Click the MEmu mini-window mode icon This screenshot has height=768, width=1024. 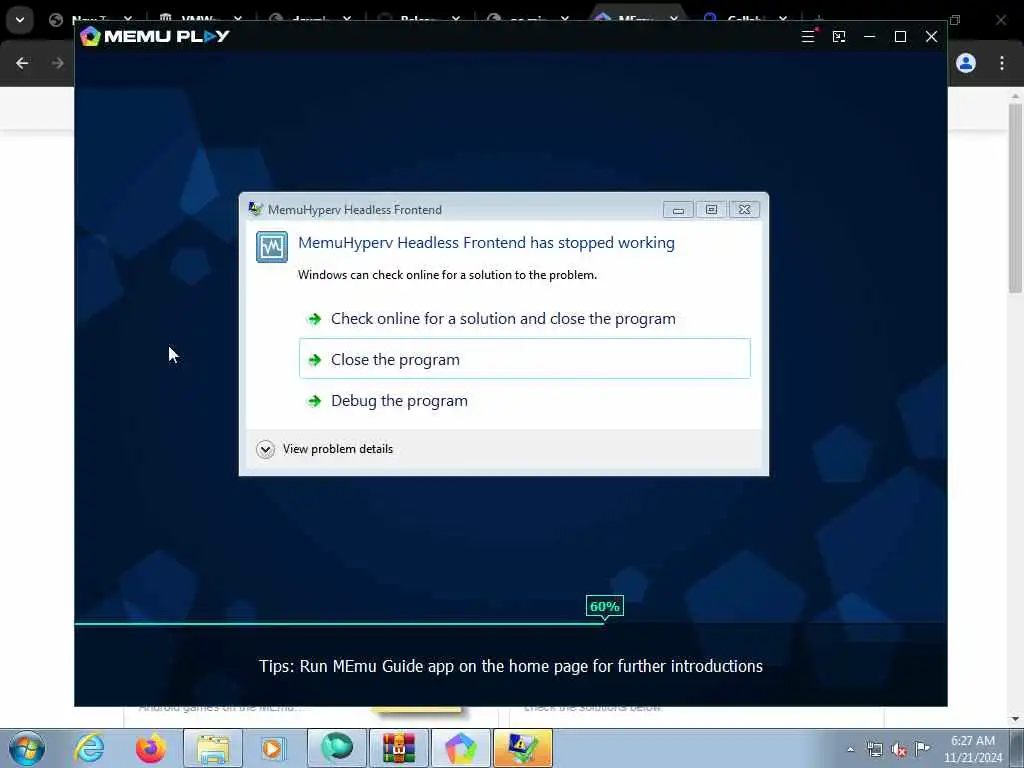click(839, 37)
